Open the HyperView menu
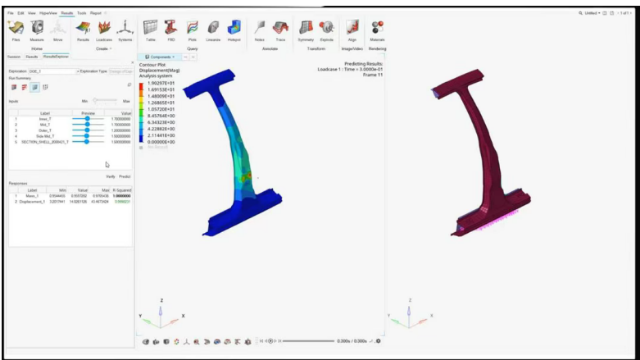The height and width of the screenshot is (360, 640). pos(48,13)
